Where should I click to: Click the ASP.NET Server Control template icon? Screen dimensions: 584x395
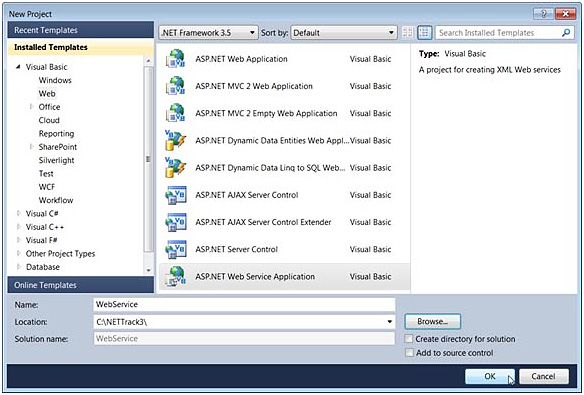pos(175,249)
